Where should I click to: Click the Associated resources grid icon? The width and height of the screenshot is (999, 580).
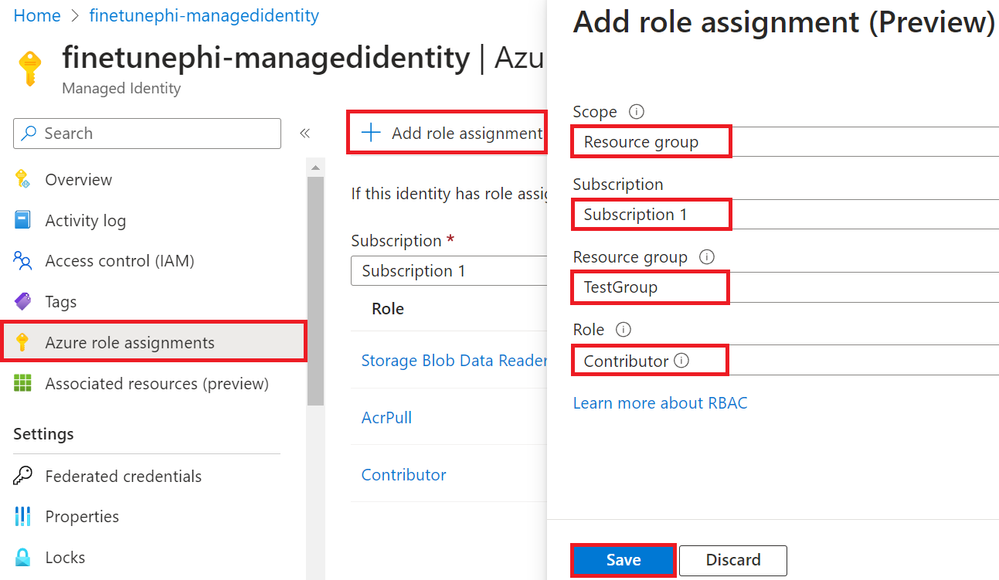(x=22, y=384)
